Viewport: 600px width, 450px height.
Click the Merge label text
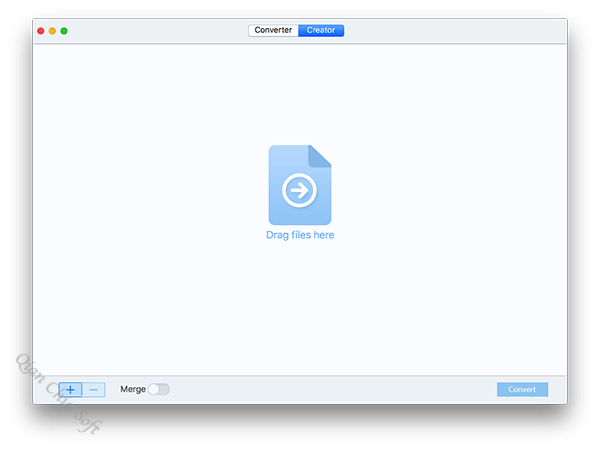pos(132,389)
